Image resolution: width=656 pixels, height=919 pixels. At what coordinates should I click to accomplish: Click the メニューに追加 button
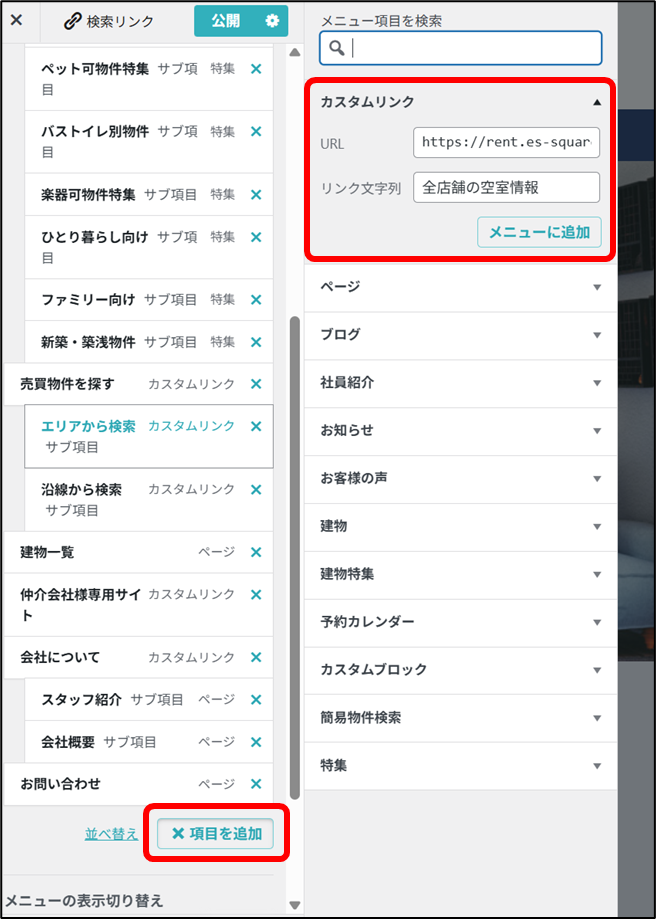coord(539,232)
